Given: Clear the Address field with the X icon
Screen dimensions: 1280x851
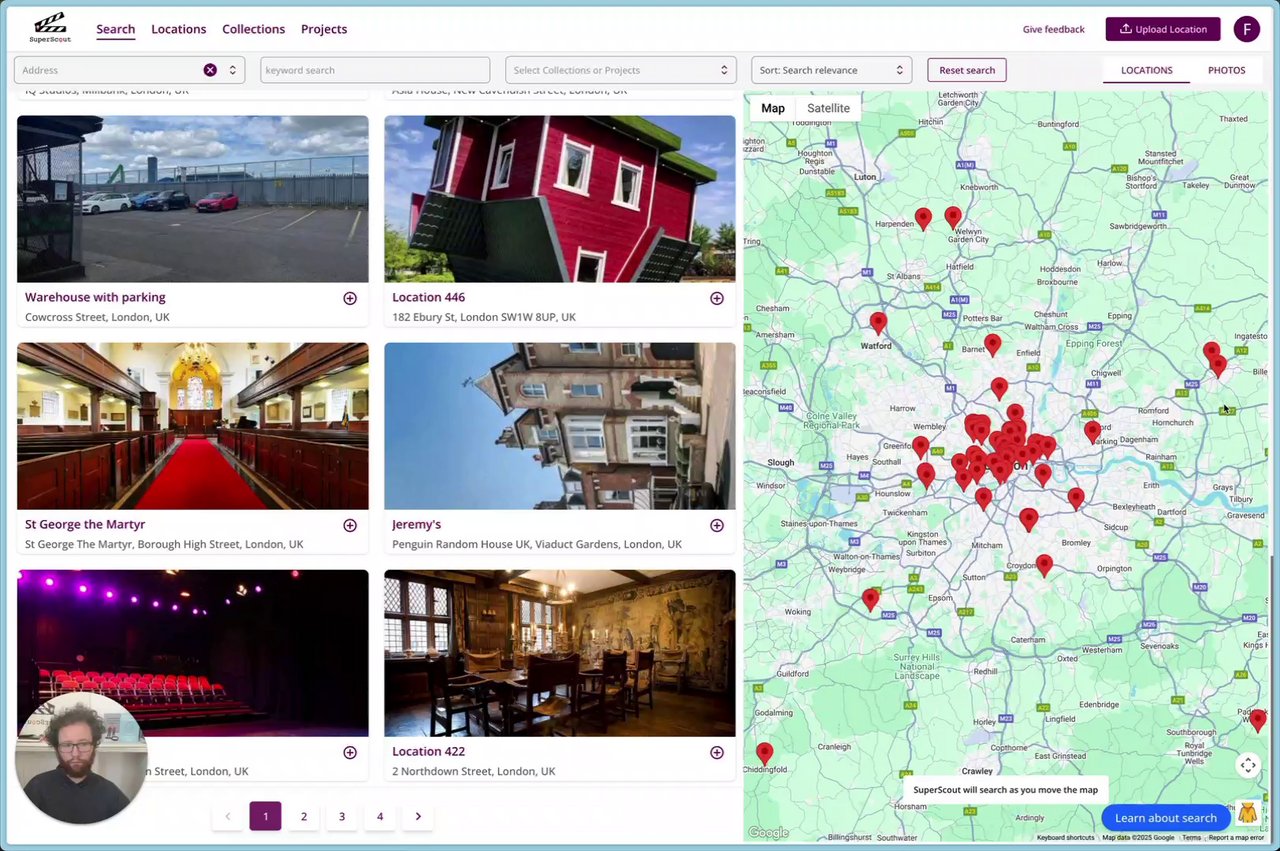Looking at the screenshot, I should [210, 70].
